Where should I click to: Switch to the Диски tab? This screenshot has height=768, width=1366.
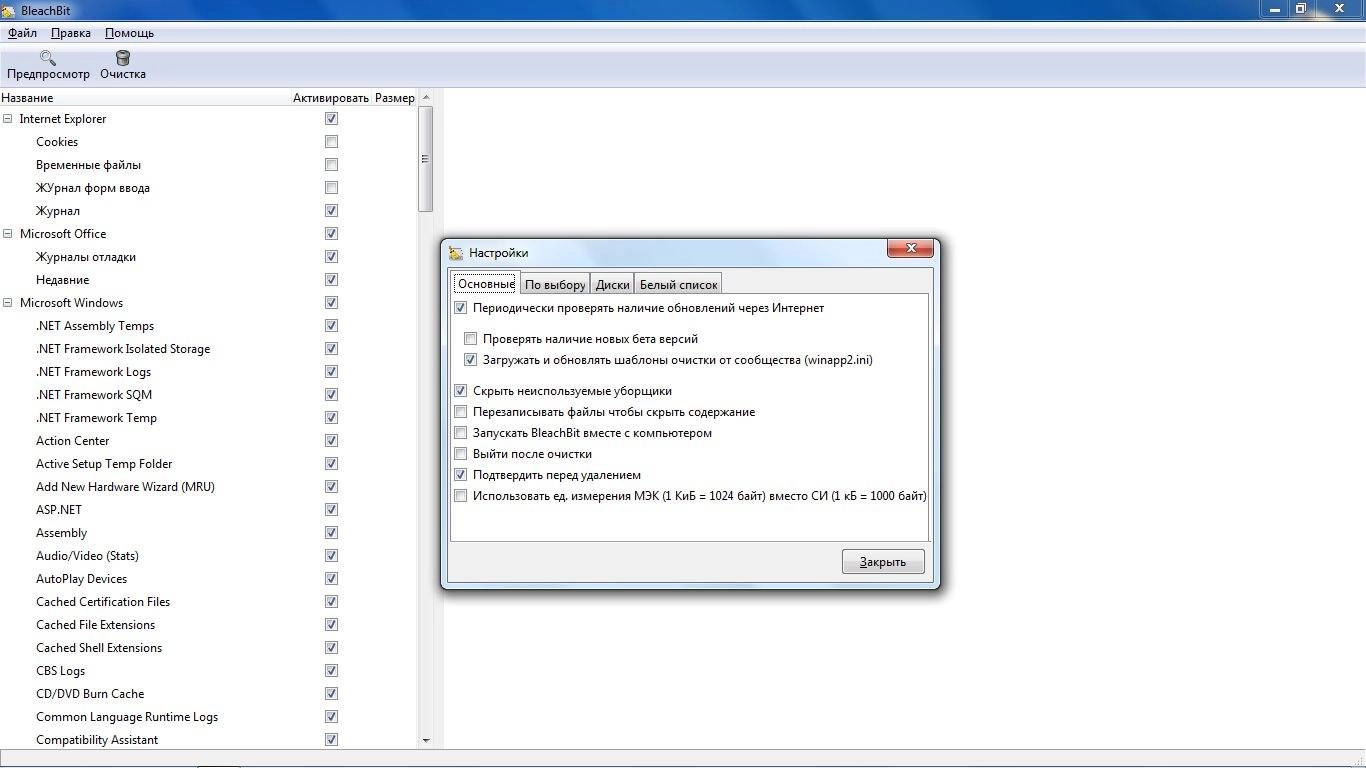click(612, 284)
